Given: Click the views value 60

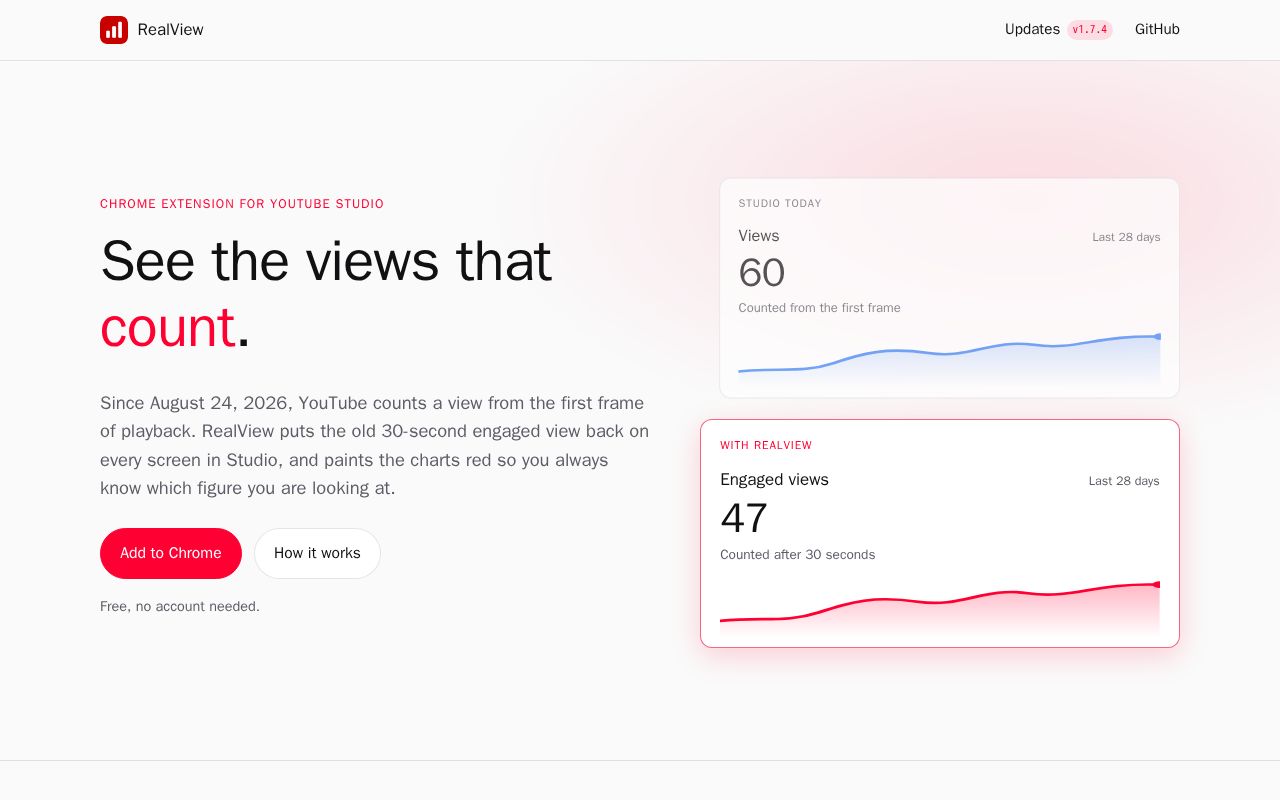Looking at the screenshot, I should 762,272.
